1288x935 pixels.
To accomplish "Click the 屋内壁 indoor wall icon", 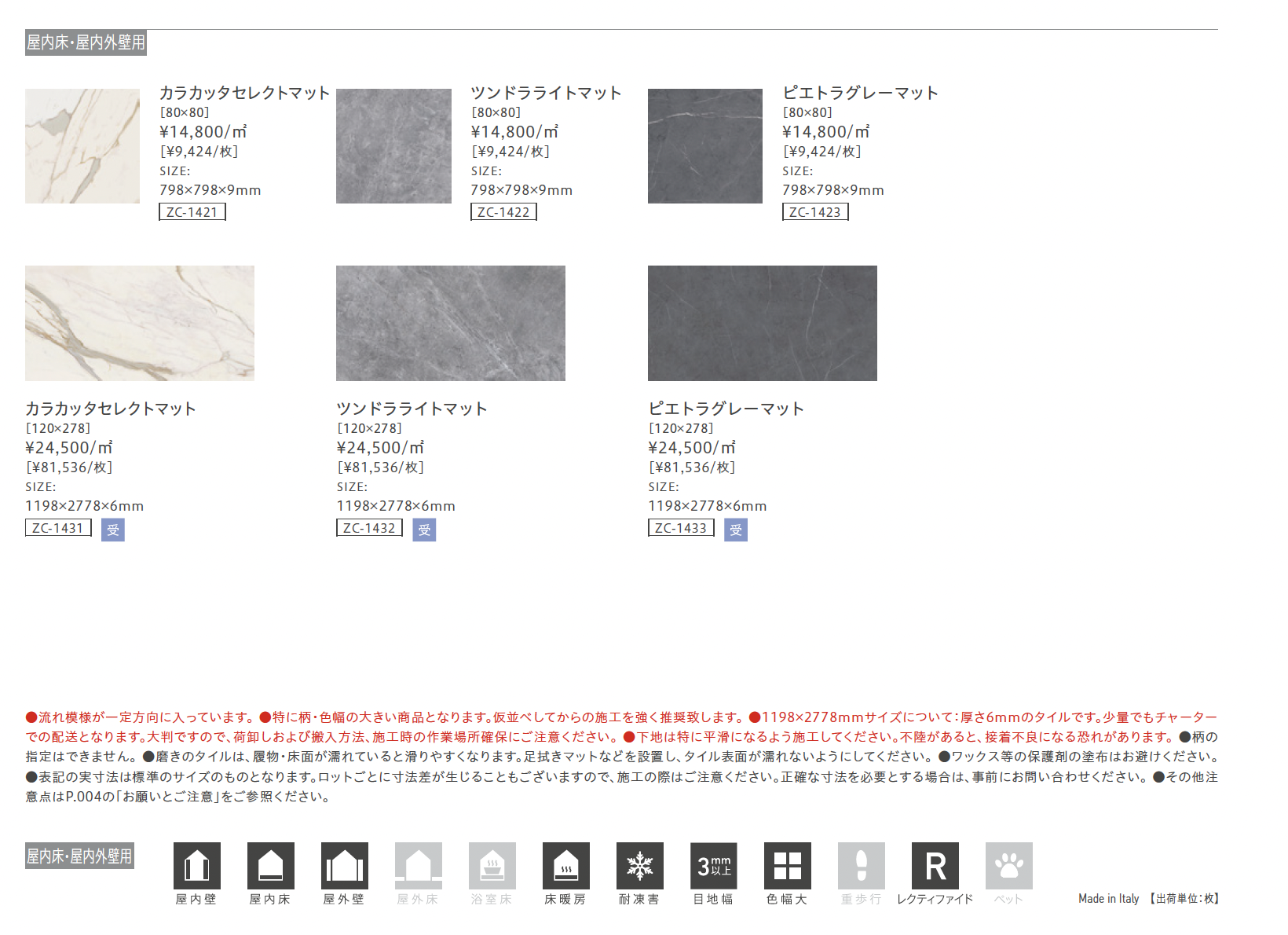I will point(196,866).
